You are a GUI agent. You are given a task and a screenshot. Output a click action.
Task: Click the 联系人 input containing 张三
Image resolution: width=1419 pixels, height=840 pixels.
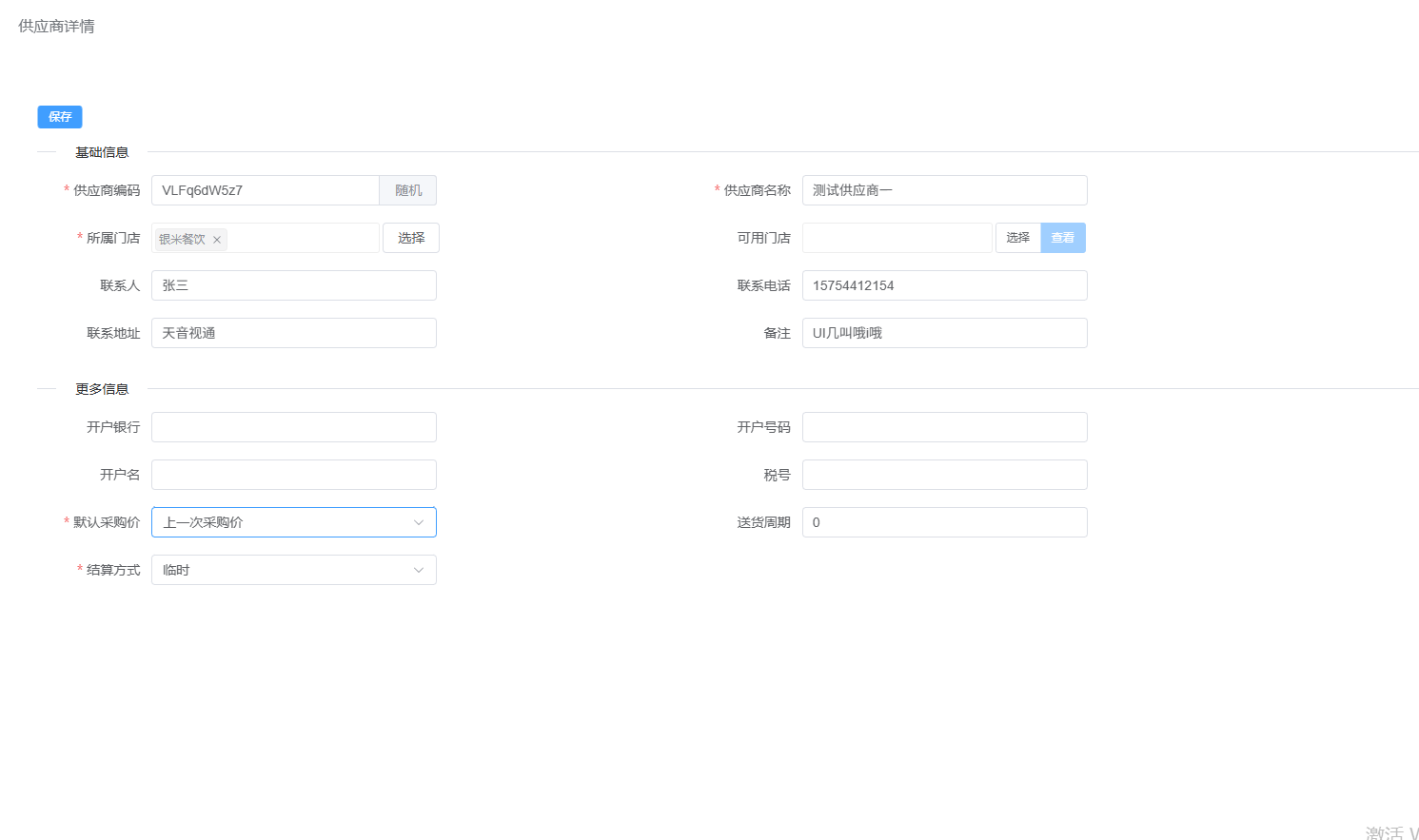294,285
